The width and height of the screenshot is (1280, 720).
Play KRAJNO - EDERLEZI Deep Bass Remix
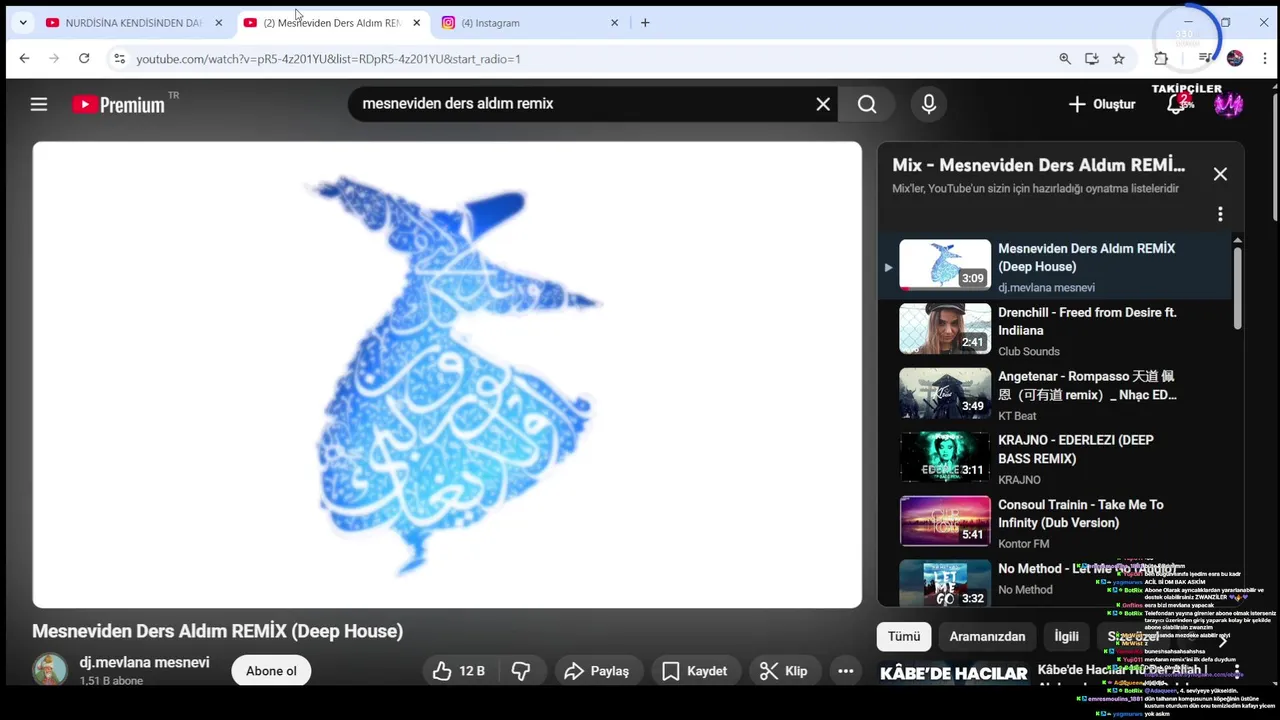point(1055,458)
